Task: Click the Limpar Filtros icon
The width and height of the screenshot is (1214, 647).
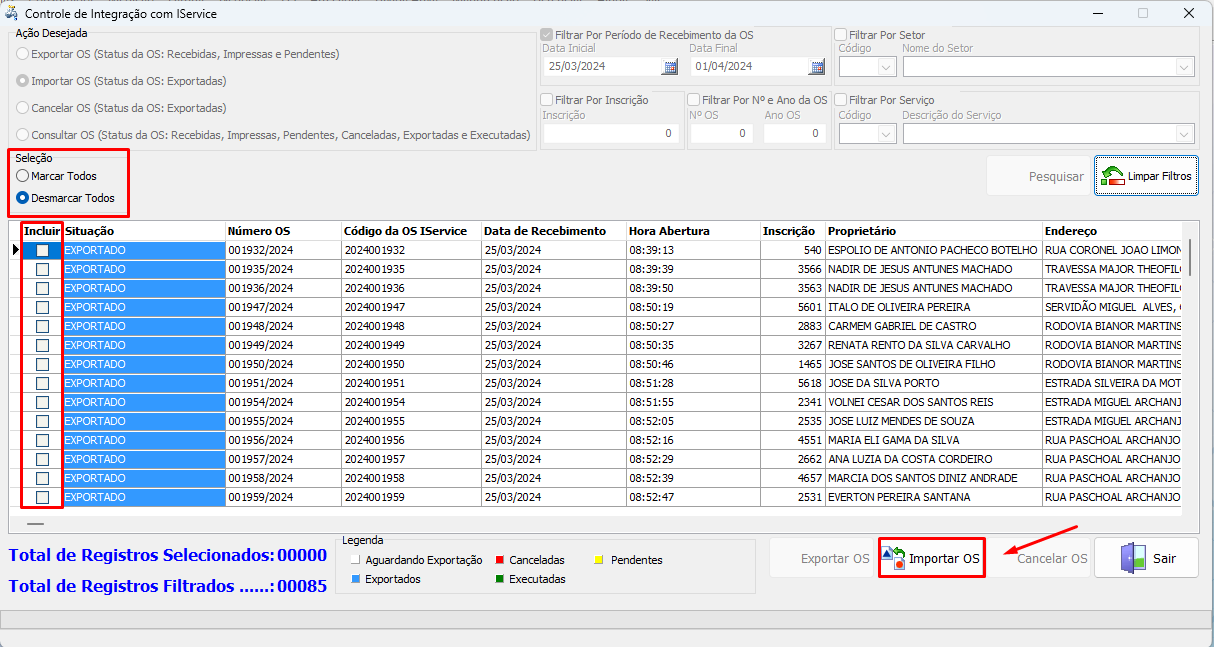Action: tap(1112, 176)
